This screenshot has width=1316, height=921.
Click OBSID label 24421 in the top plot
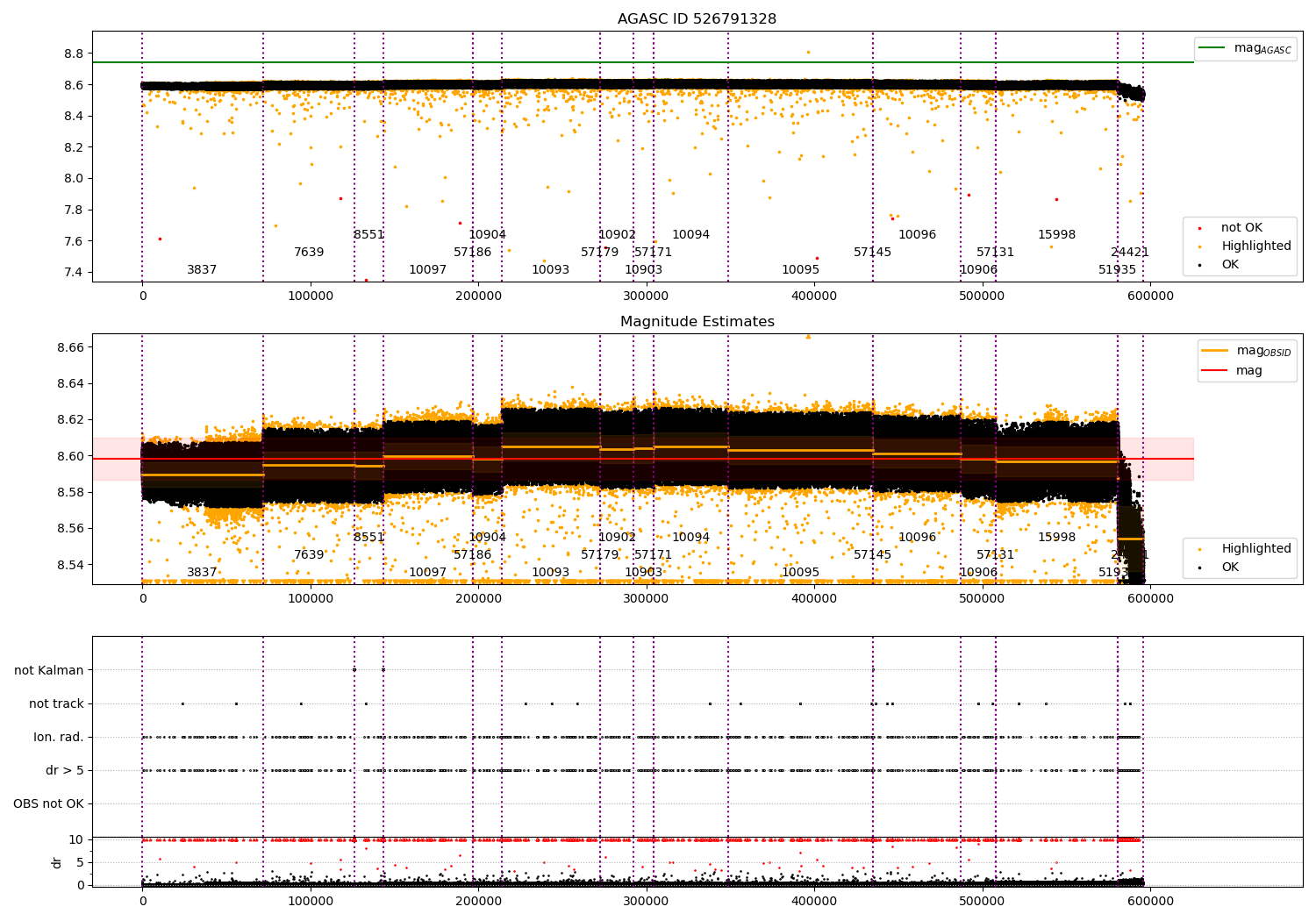click(1130, 253)
